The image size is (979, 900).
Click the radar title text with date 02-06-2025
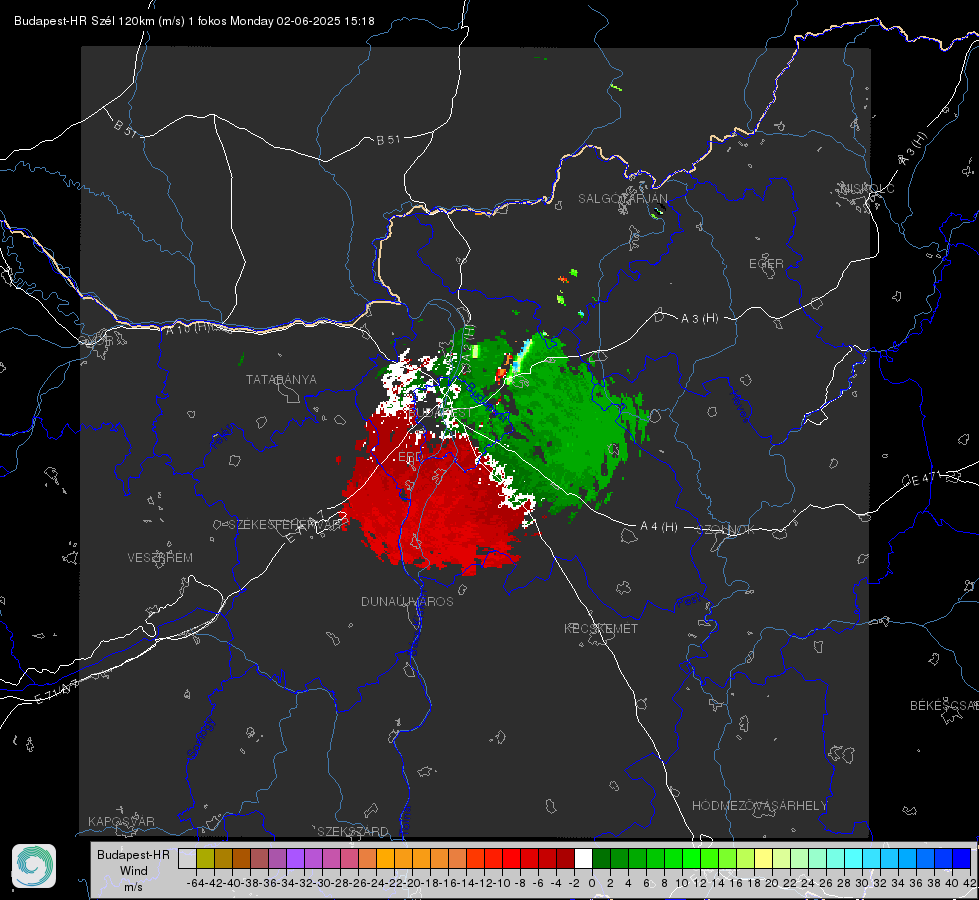click(194, 21)
